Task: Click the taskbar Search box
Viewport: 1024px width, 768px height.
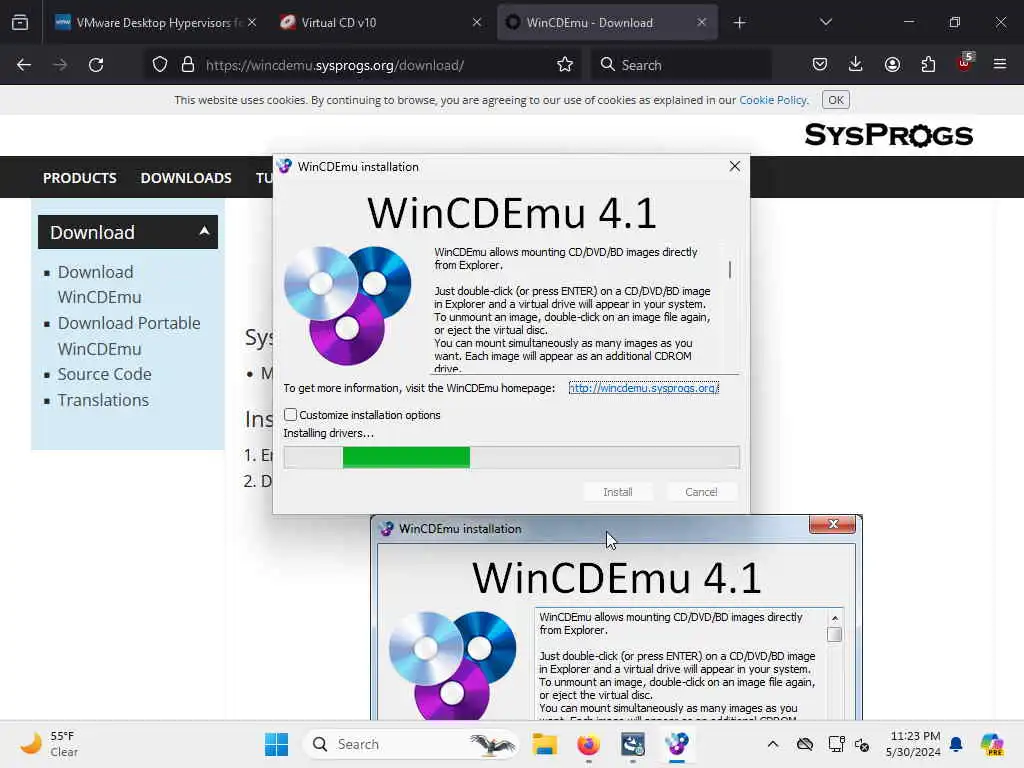Action: coord(411,744)
